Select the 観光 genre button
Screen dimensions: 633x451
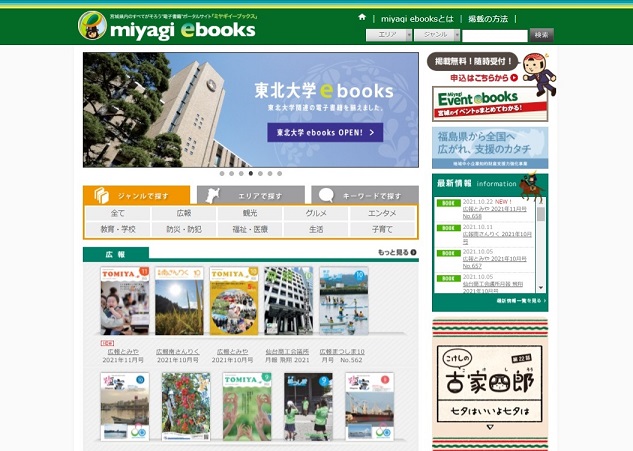point(250,214)
